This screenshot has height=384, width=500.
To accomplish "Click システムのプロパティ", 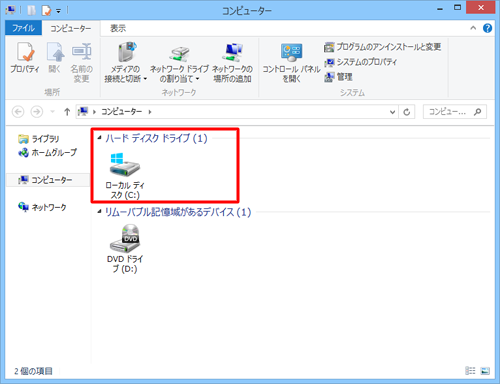I will 361,62.
